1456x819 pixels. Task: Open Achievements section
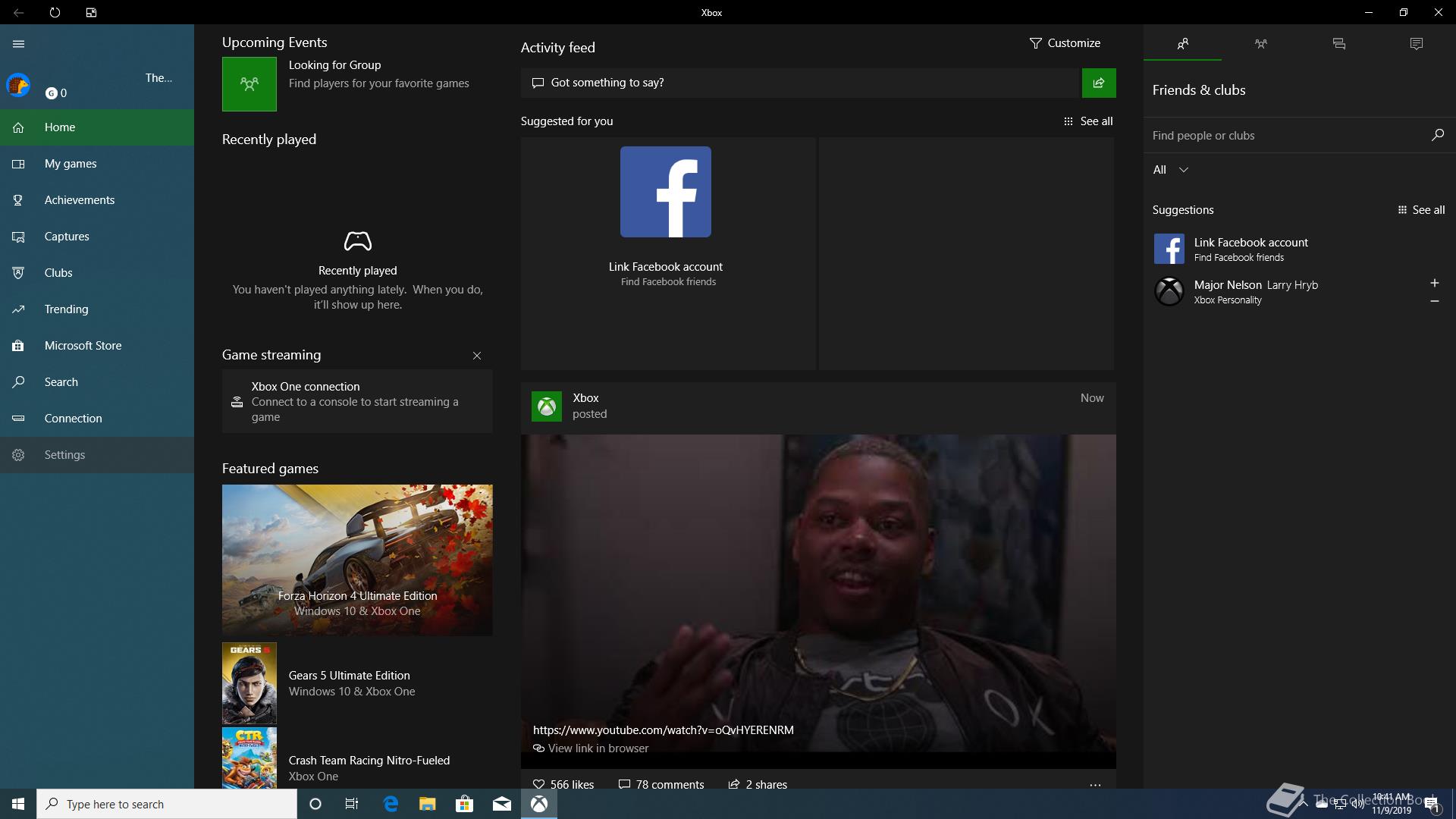coord(97,200)
